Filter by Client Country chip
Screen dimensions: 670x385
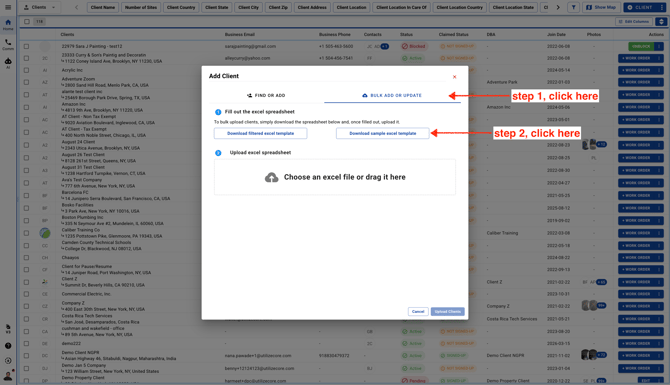point(181,7)
